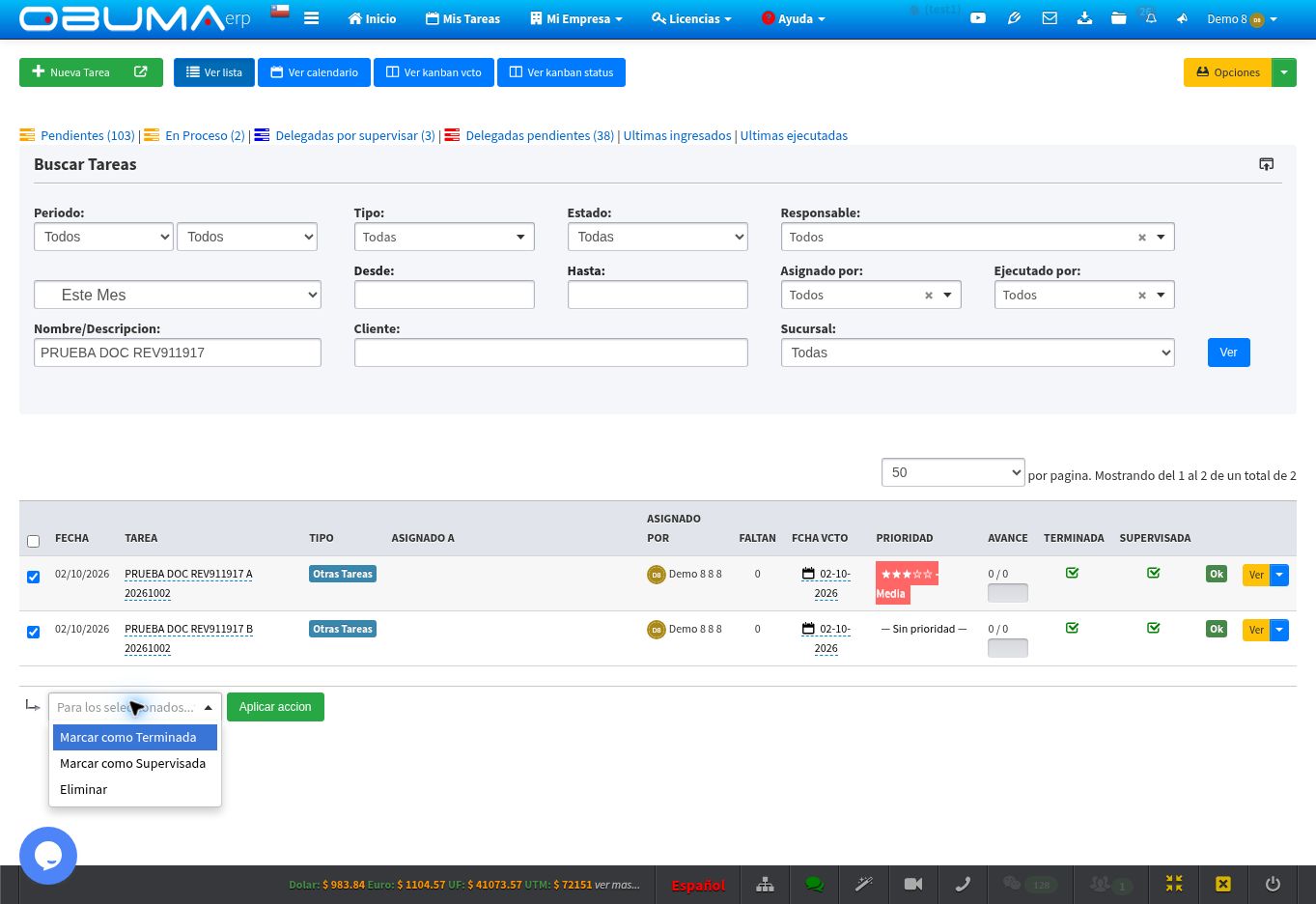
Task: Click the megaphone announcements icon
Action: (1182, 18)
